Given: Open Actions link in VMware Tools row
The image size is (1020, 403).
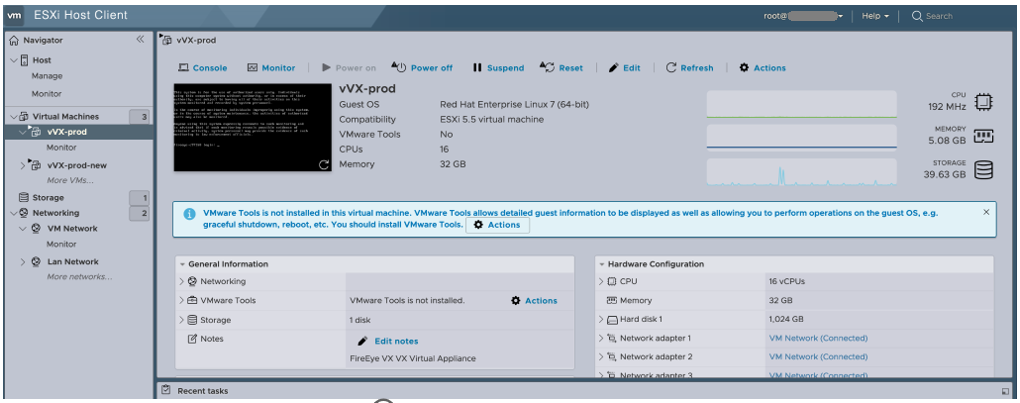Looking at the screenshot, I should [x=534, y=300].
